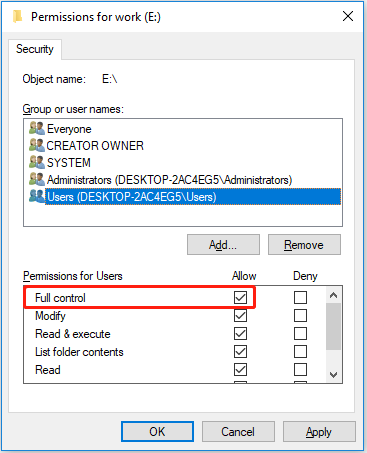Screen dimensions: 367x453
Task: Click the folder icon in title bar
Action: click(18, 16)
